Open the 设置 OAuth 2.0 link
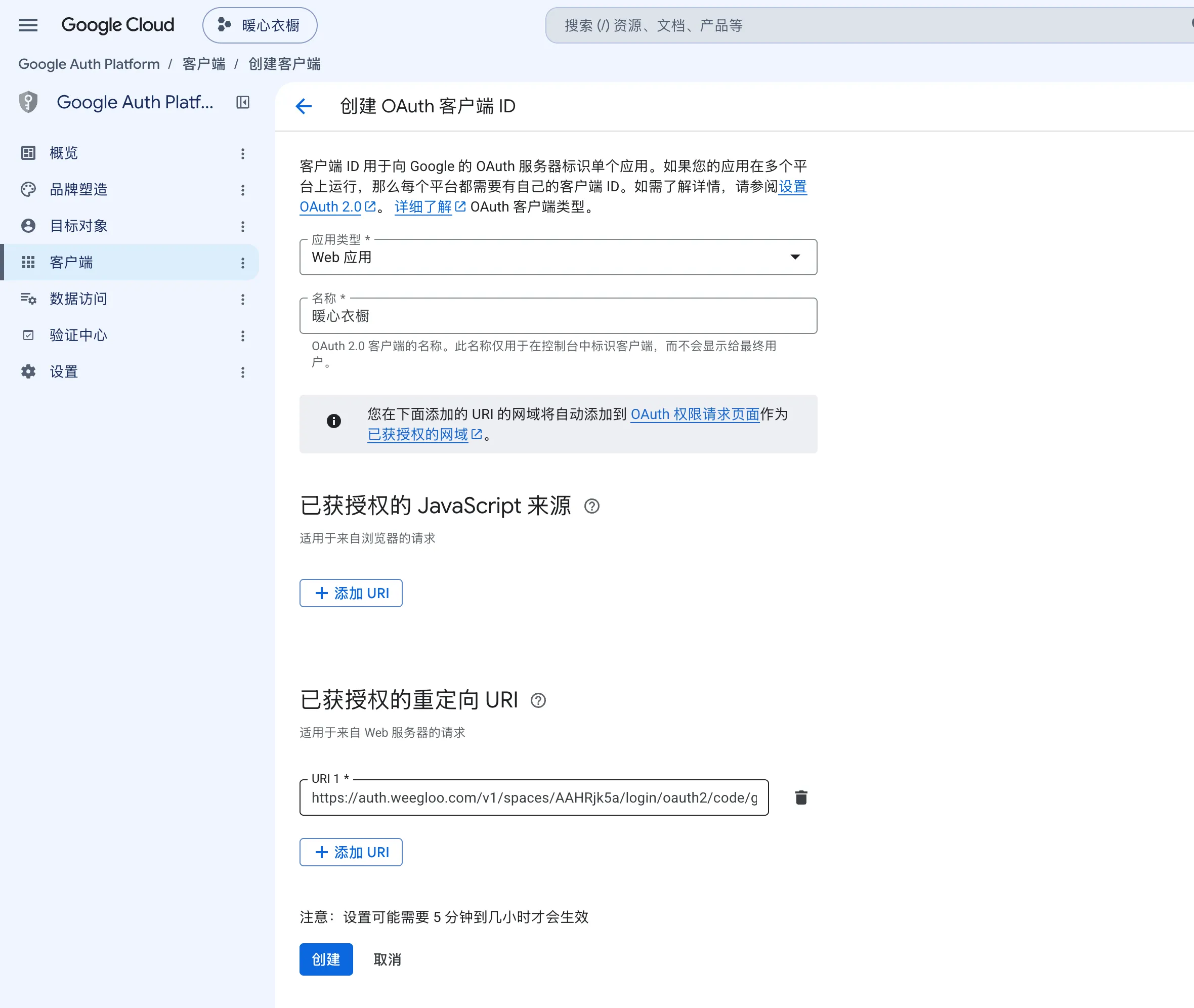This screenshot has width=1194, height=1008. point(337,207)
